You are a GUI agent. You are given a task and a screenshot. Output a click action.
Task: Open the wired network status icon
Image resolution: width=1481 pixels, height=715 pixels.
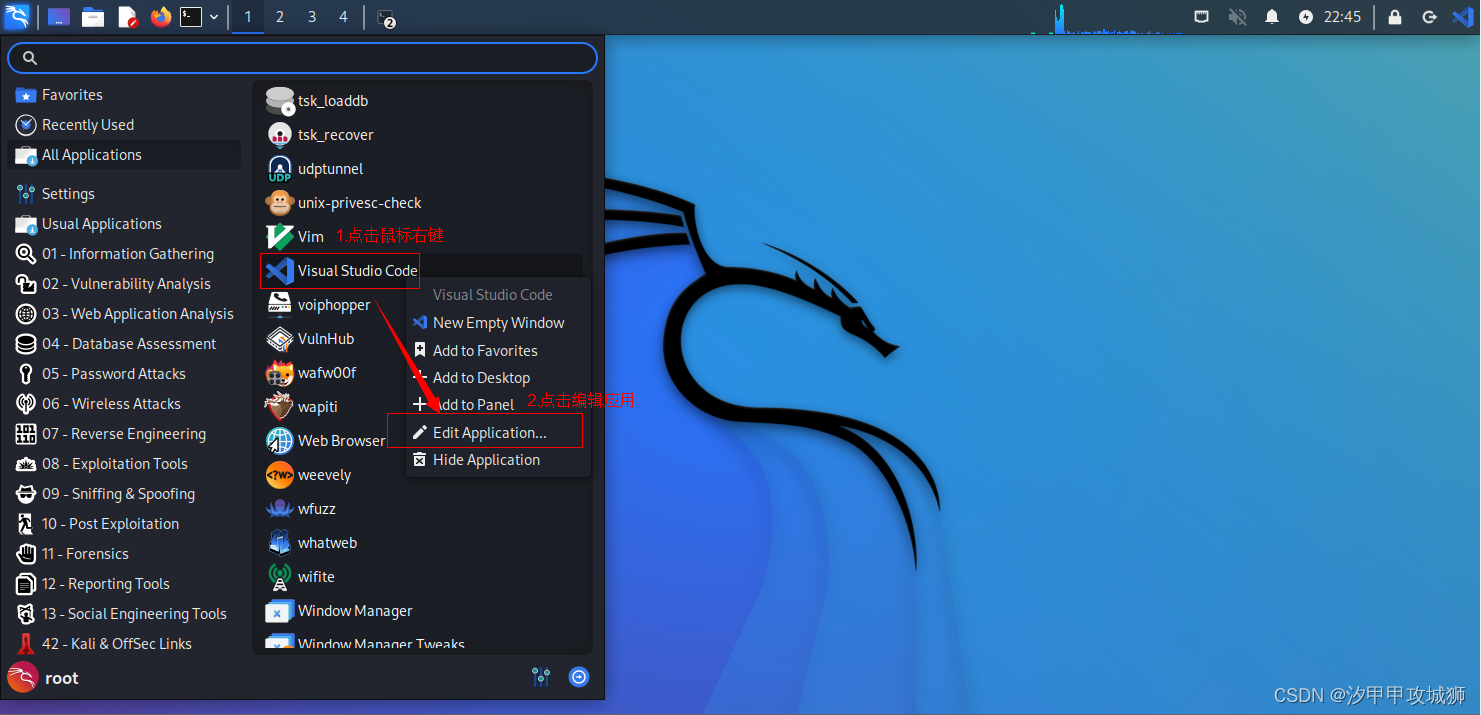coord(1202,17)
